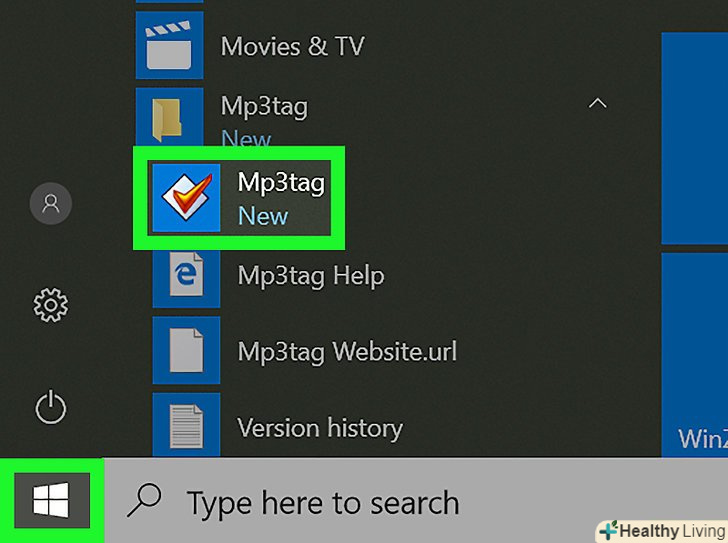Click the Windows Start button
This screenshot has height=543, width=728.
click(x=52, y=500)
